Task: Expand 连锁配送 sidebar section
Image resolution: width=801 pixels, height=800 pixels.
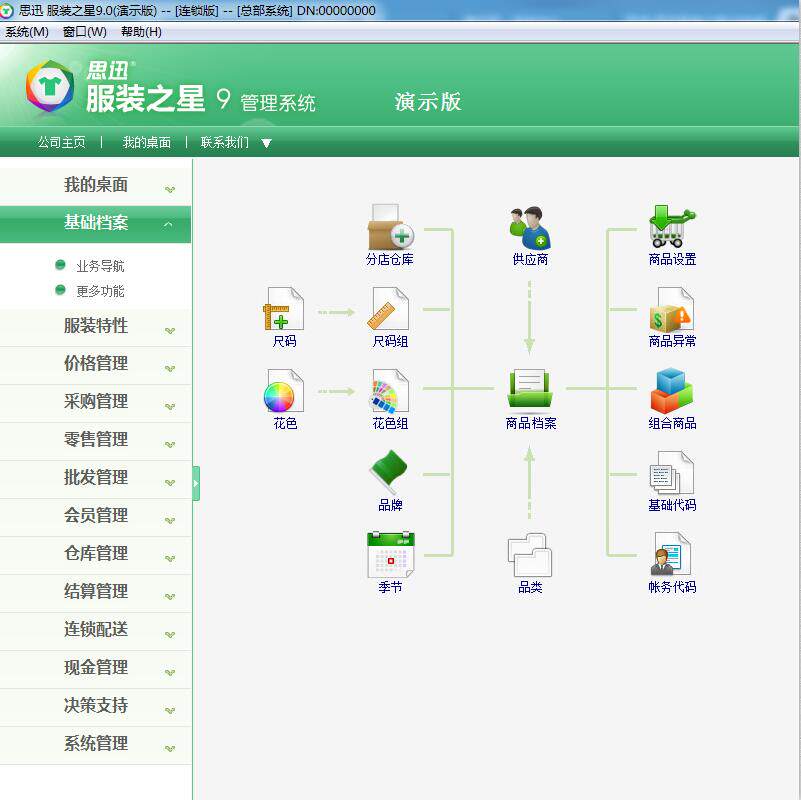Action: pos(96,630)
